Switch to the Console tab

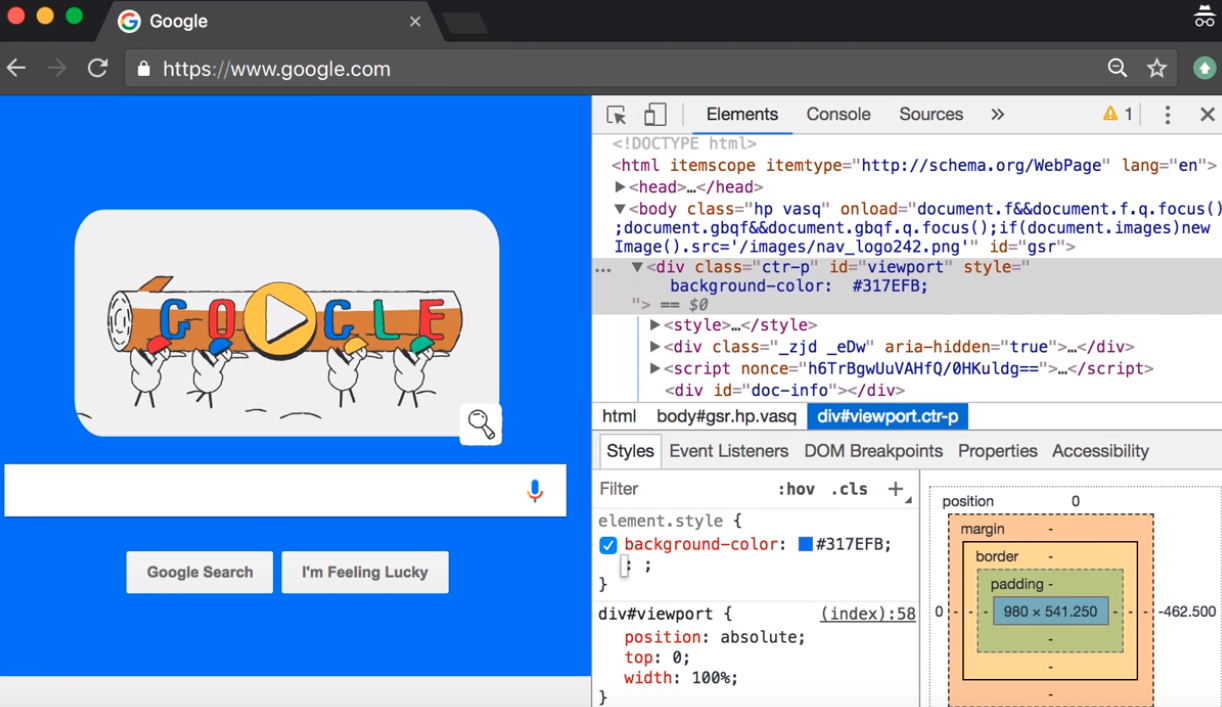[x=838, y=114]
